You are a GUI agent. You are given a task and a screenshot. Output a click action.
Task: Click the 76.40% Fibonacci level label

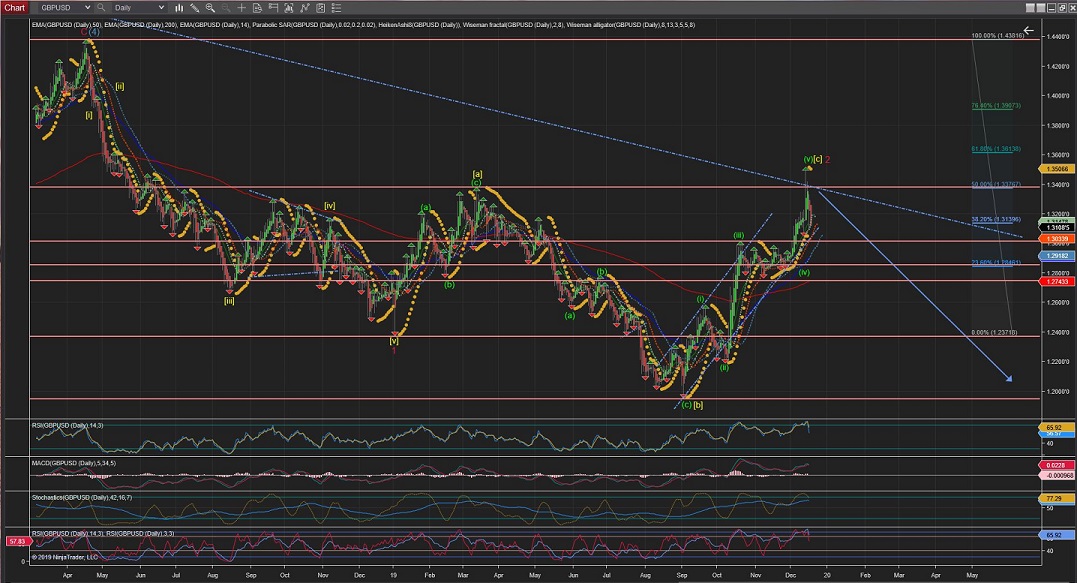click(x=996, y=106)
